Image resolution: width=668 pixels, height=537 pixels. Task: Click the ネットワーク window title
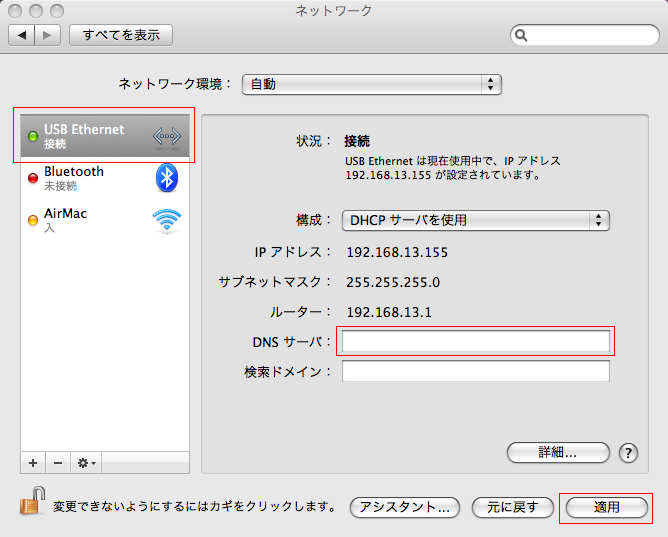(x=334, y=11)
